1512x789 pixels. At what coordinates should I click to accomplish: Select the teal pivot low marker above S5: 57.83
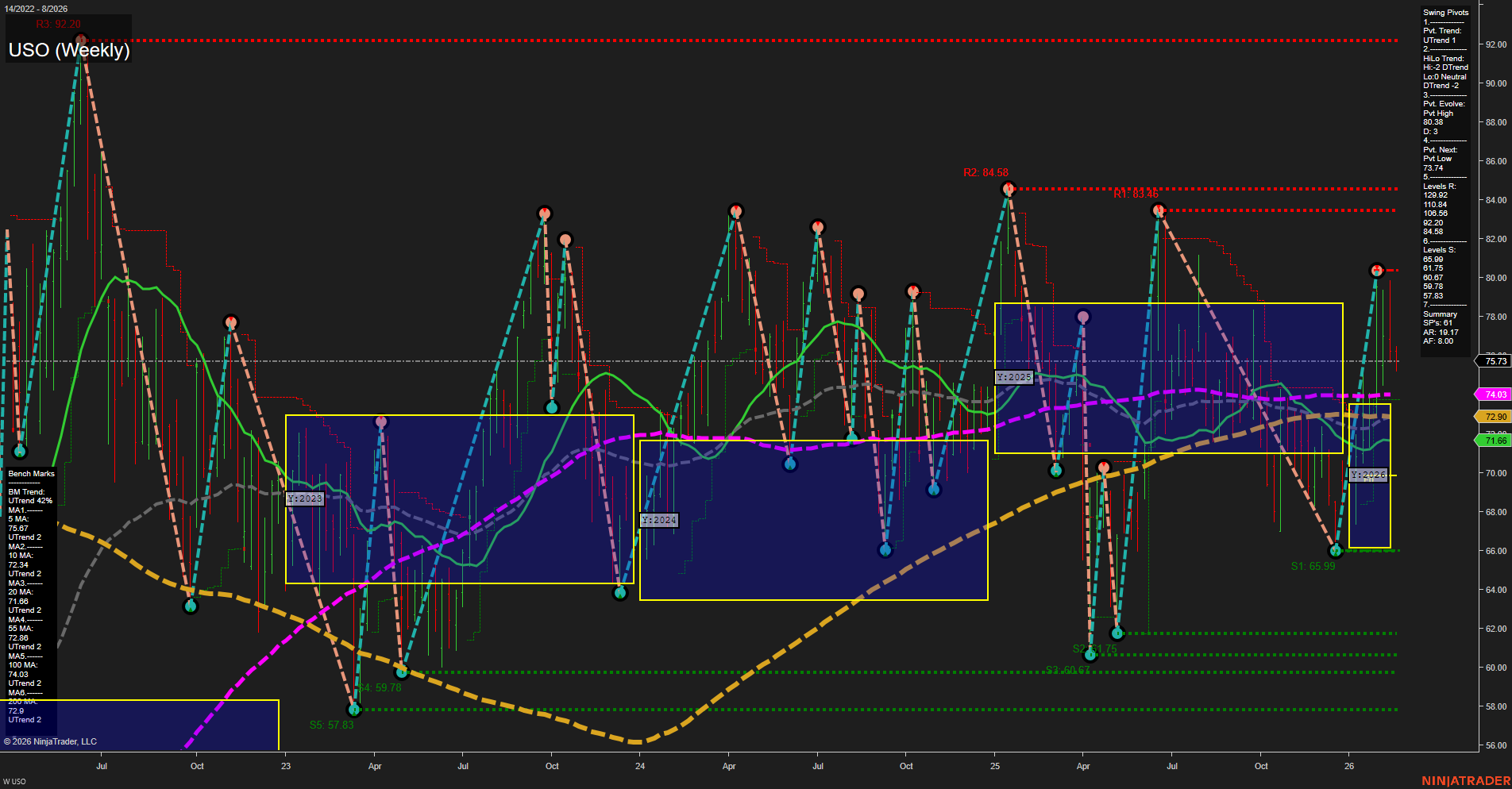click(x=354, y=709)
